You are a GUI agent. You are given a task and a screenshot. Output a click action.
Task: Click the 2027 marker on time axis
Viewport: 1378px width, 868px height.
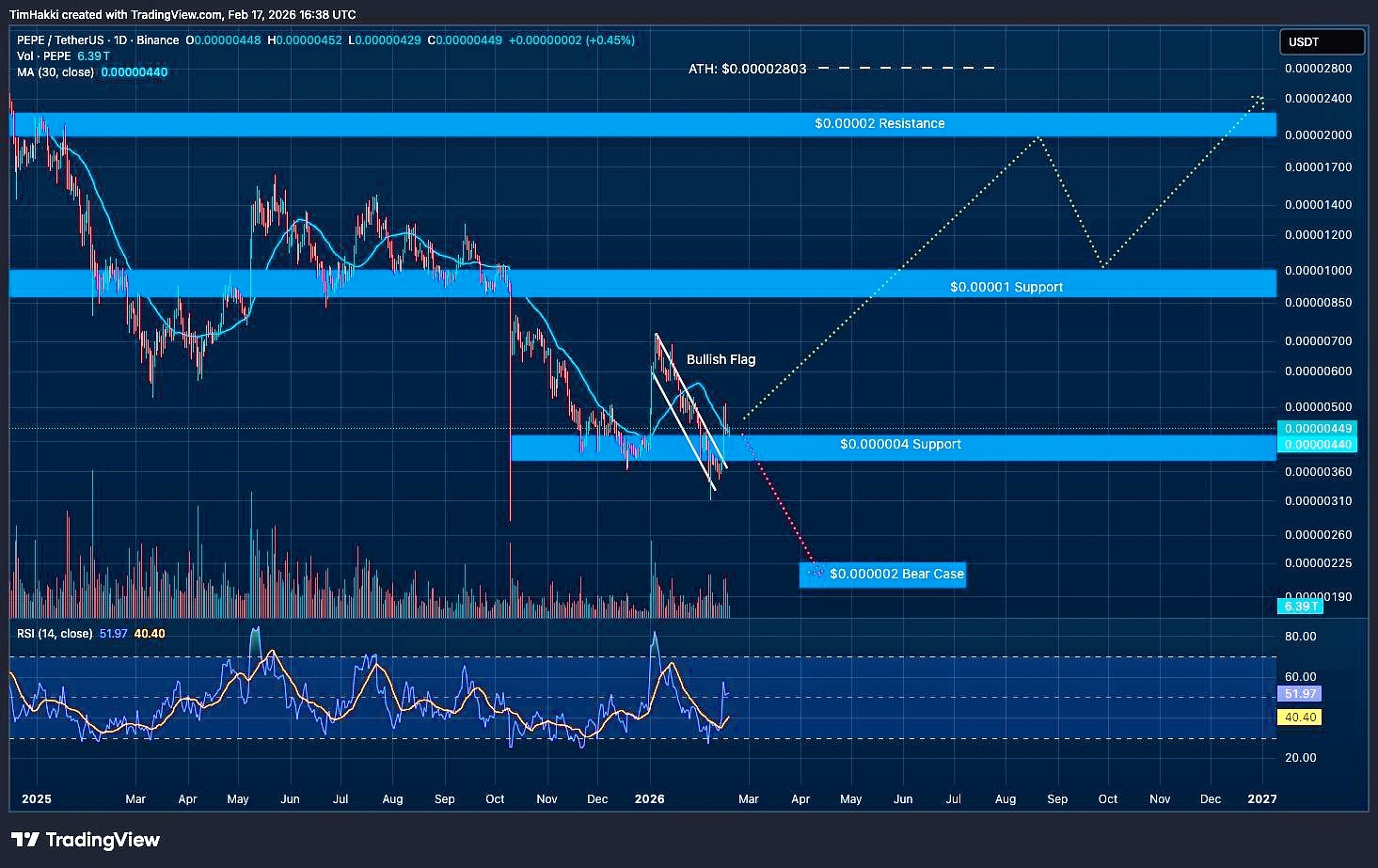(x=1261, y=799)
